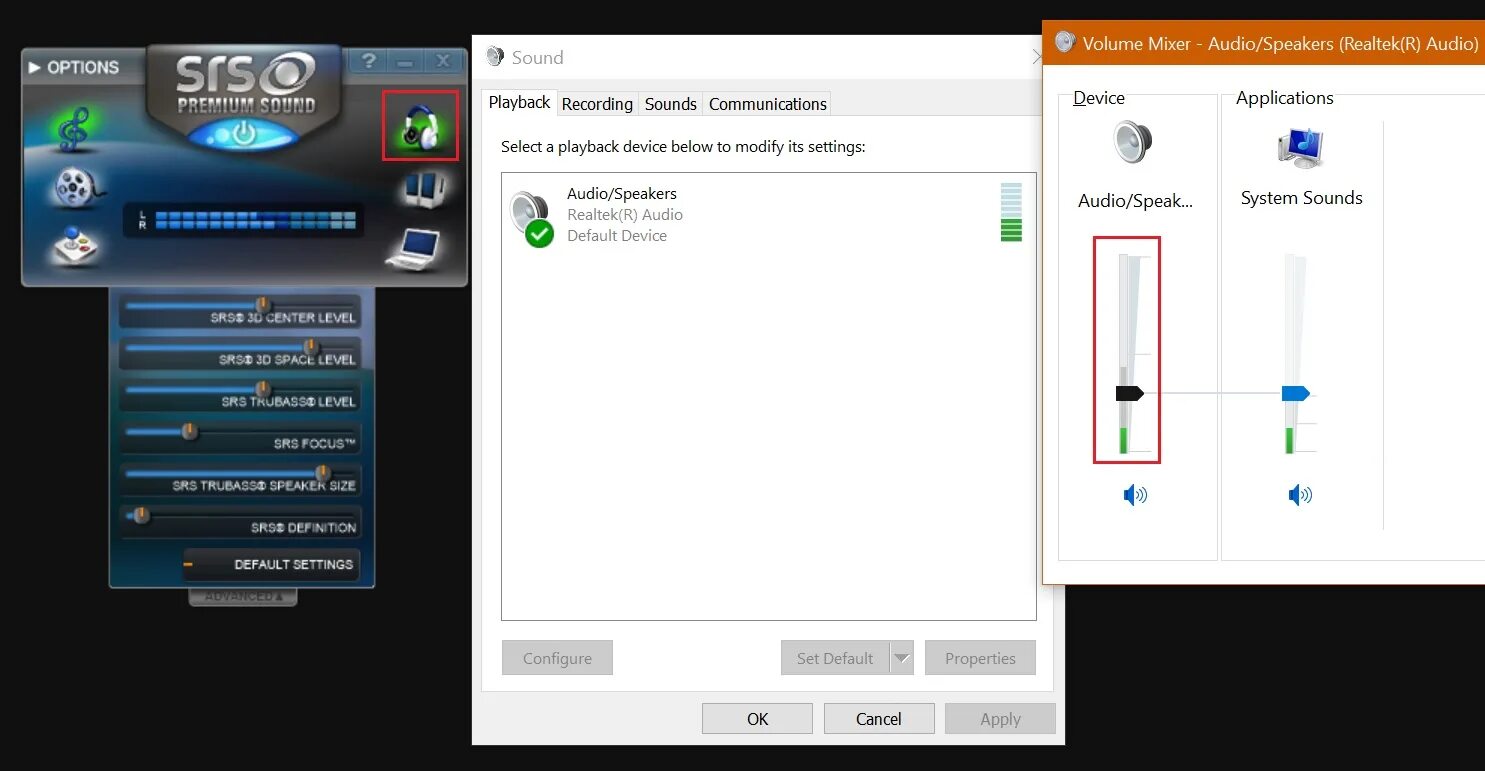Select the Movie mode film reel icon
The height and width of the screenshot is (771, 1485).
click(x=79, y=187)
